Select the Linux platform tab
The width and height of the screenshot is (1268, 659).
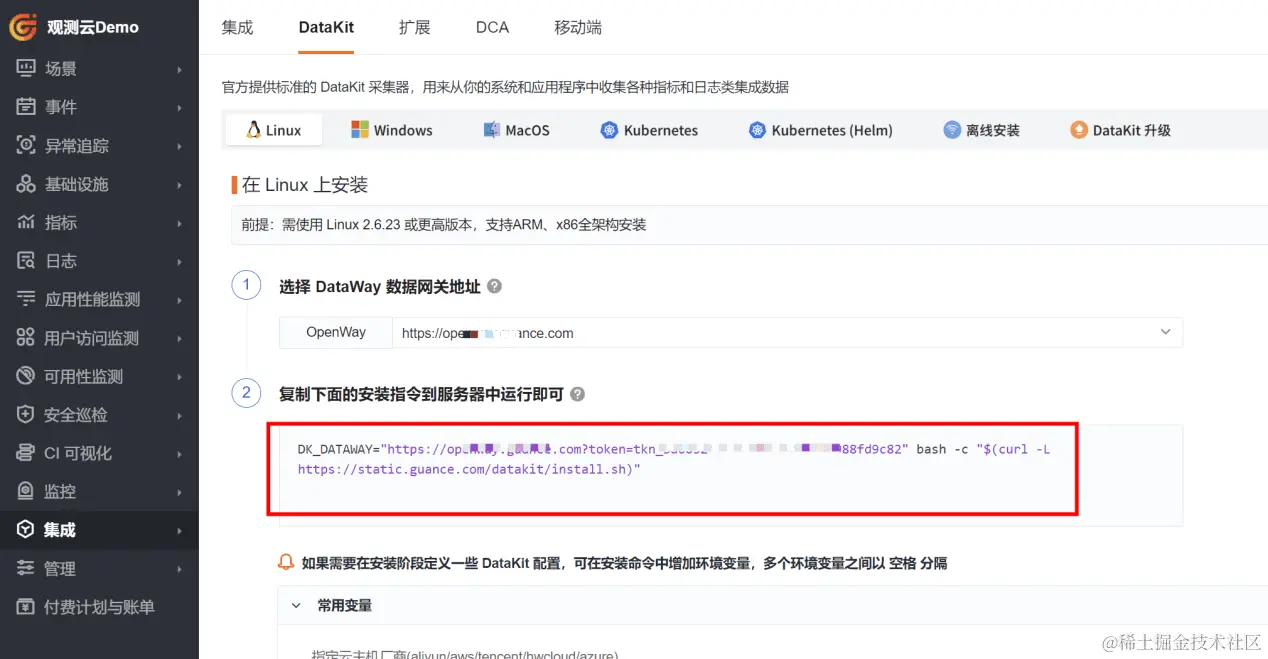coord(274,130)
